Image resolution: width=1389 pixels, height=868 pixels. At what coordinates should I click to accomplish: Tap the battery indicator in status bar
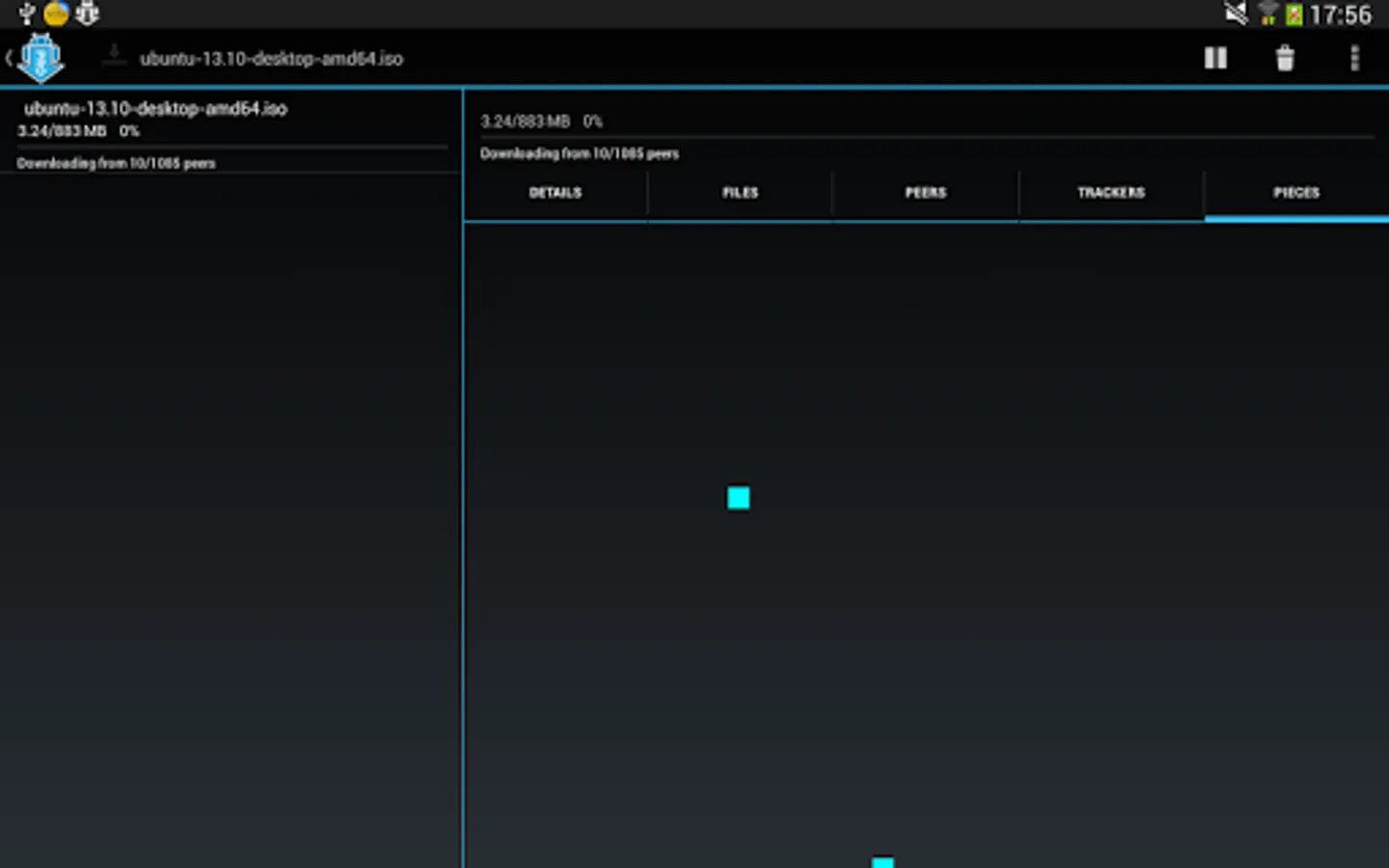(x=1294, y=14)
